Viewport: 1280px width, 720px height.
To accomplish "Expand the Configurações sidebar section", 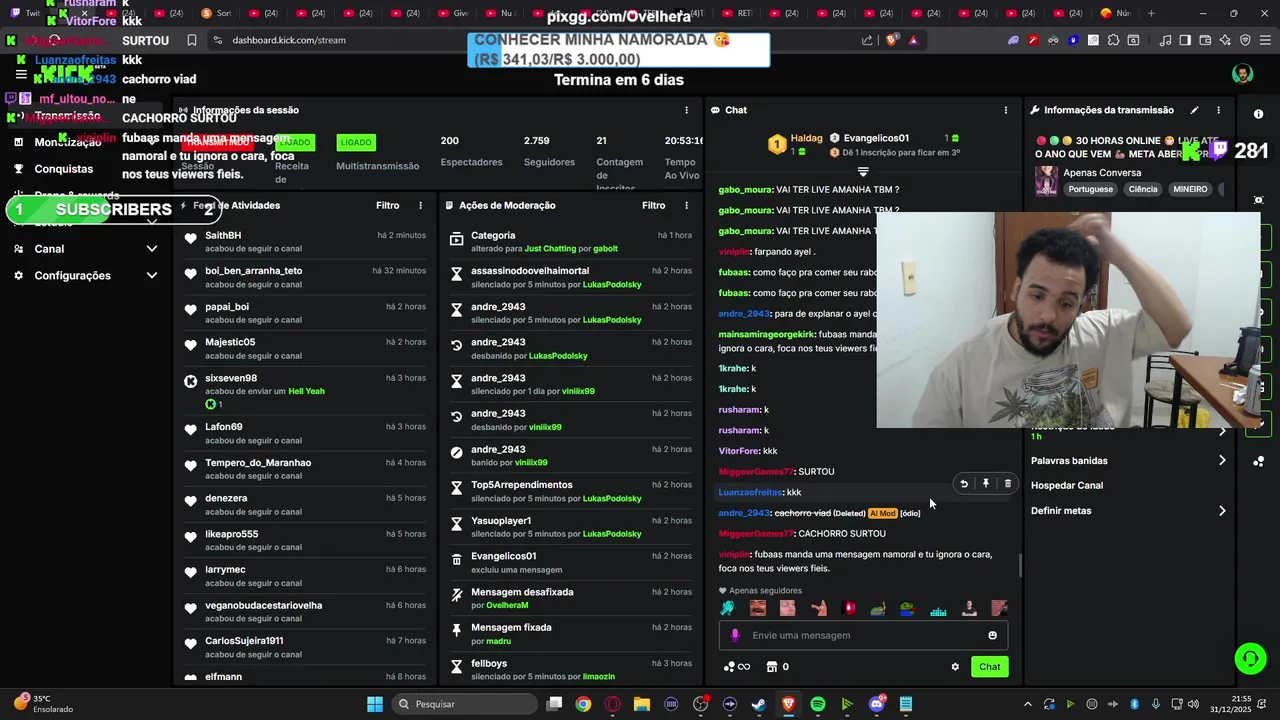I will [x=152, y=275].
